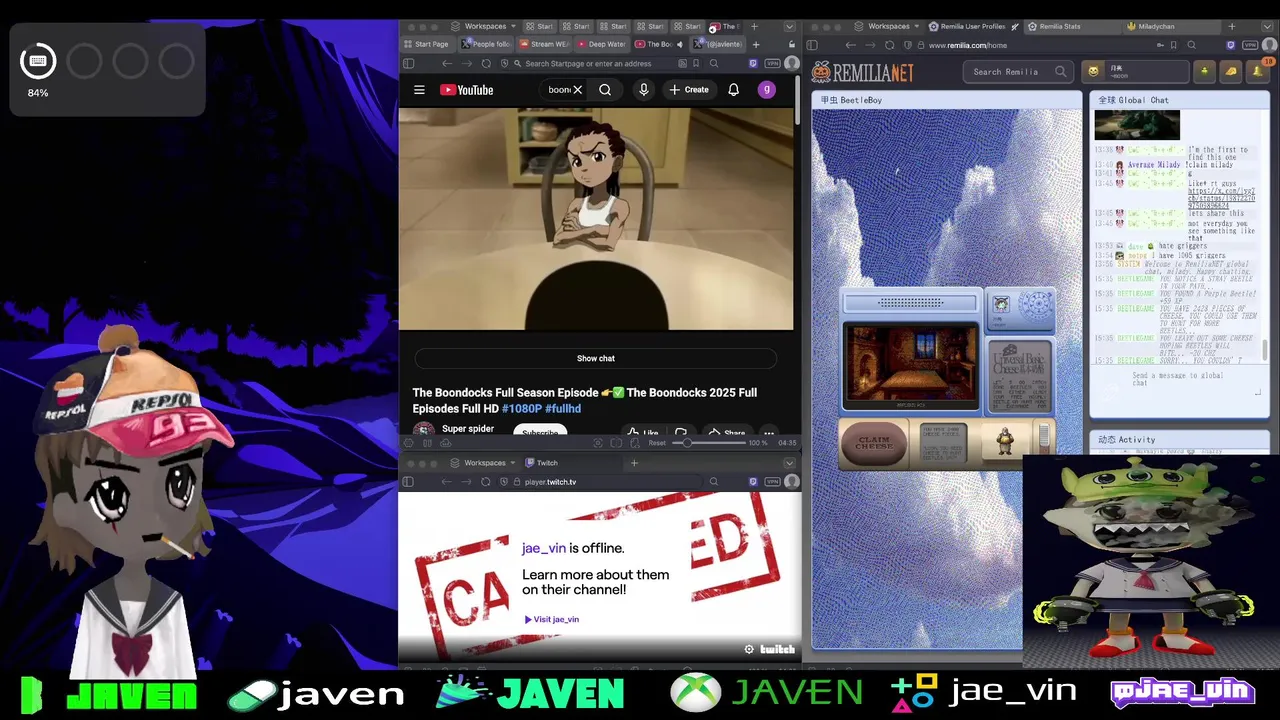Open the YouTube account avatar menu
The height and width of the screenshot is (720, 1280).
(x=767, y=90)
